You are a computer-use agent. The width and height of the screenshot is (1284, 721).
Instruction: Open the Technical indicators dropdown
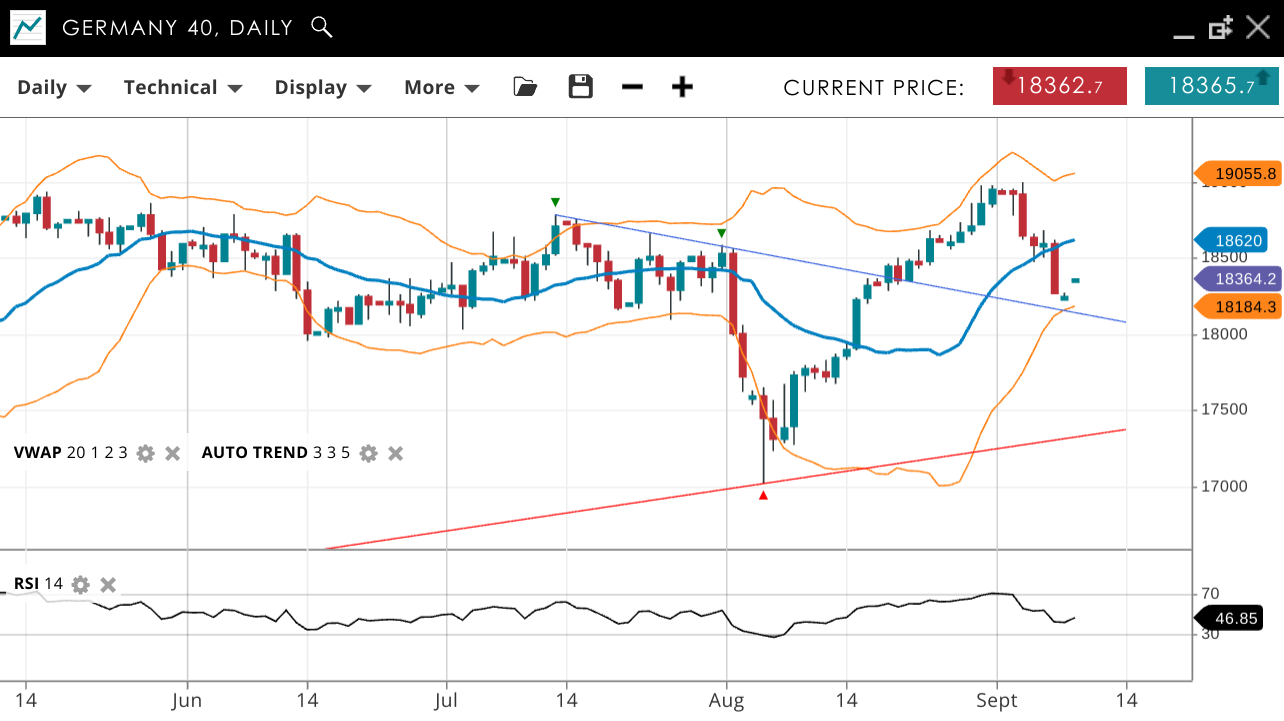tap(183, 88)
